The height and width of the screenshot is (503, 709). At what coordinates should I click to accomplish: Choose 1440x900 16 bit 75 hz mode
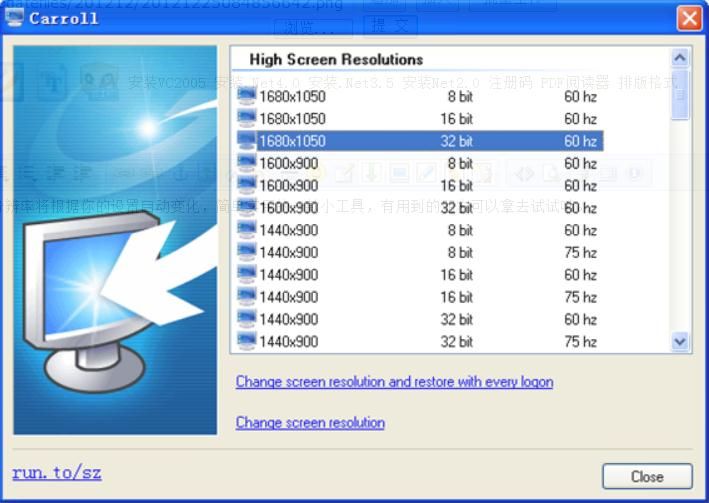point(420,297)
